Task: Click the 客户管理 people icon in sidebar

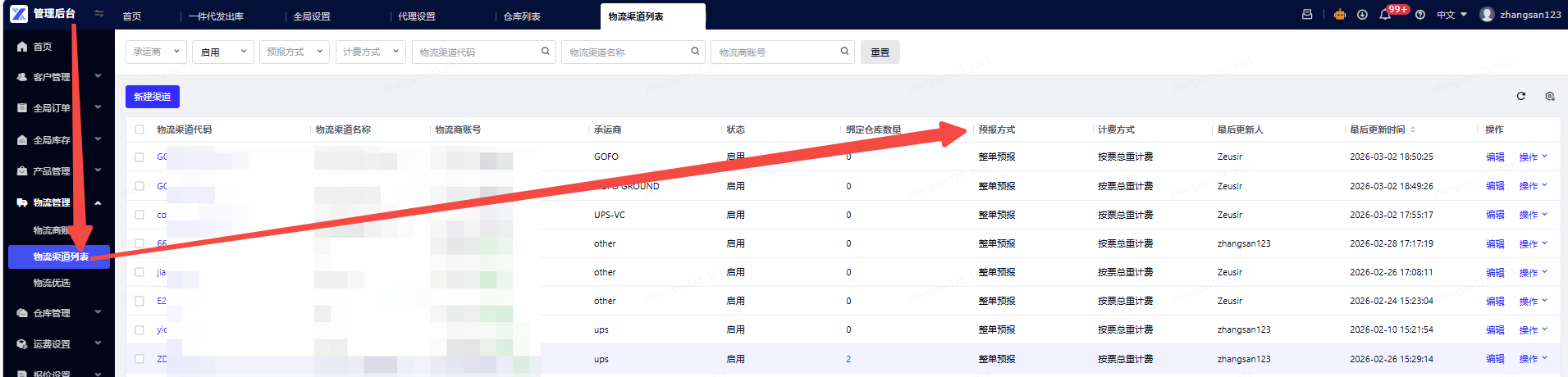Action: 22,77
